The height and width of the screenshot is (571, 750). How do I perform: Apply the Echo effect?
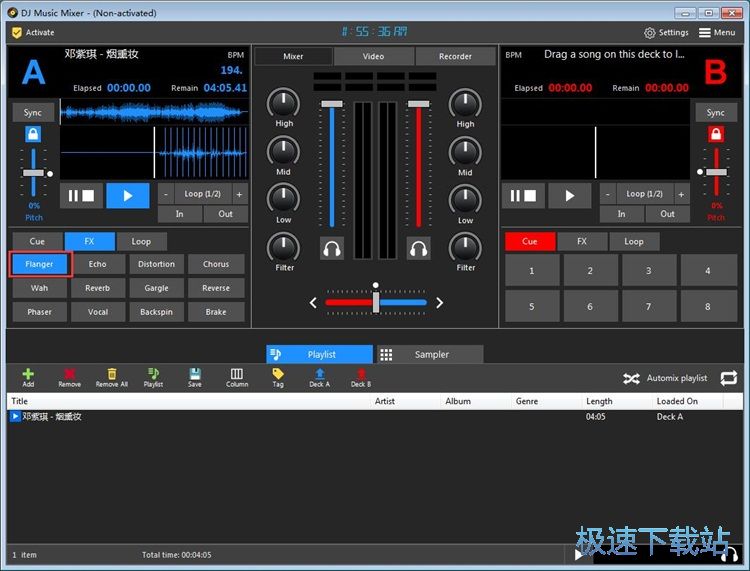click(97, 264)
